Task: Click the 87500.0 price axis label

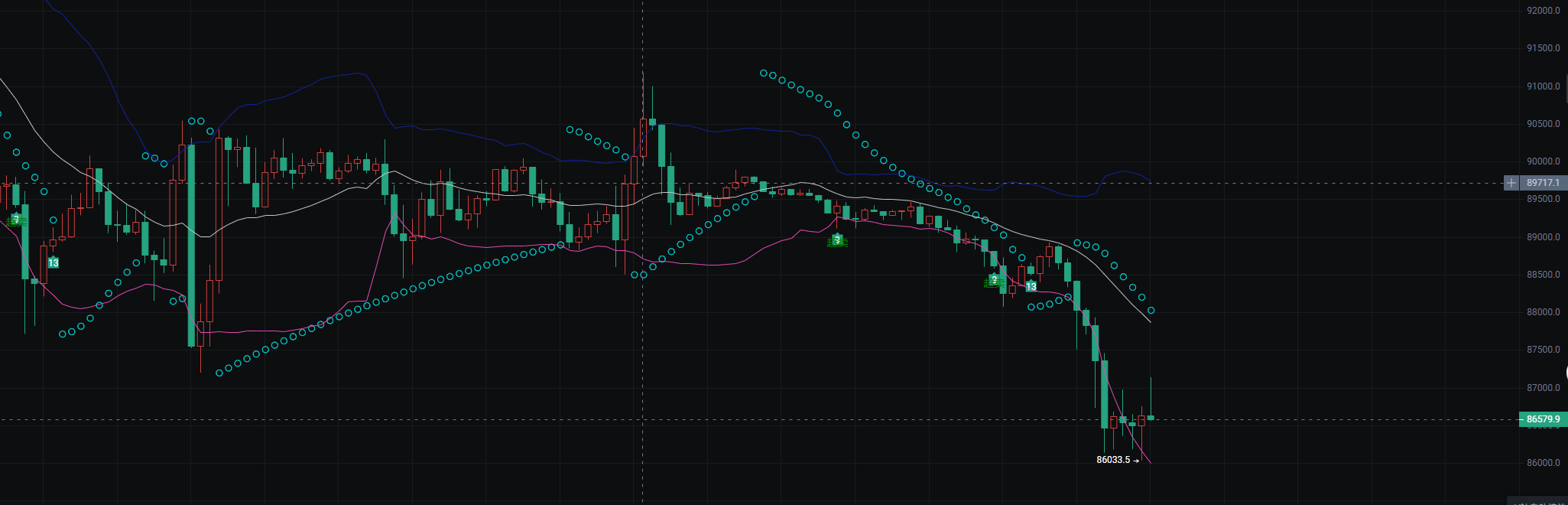Action: [1543, 350]
